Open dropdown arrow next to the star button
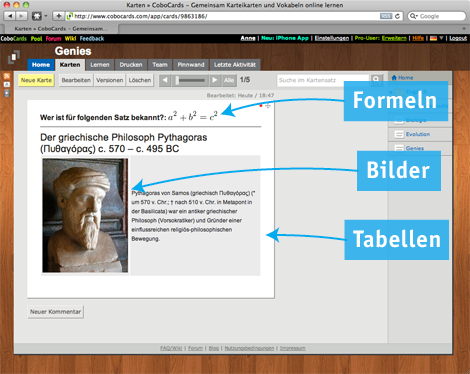 tap(46, 16)
